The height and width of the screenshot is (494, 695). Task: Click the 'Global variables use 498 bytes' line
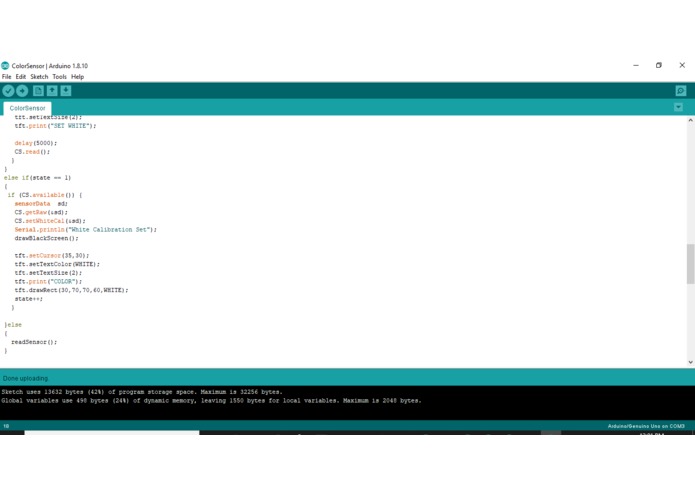coord(211,401)
